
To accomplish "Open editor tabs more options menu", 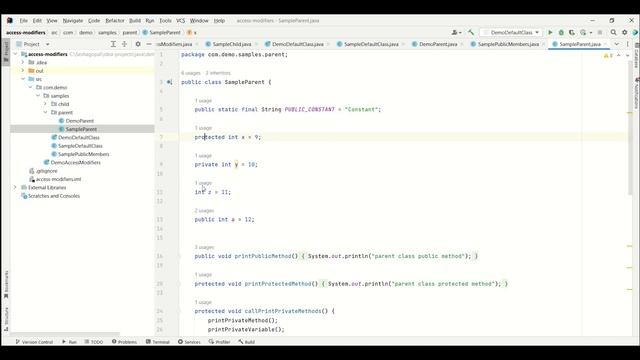I will pos(628,44).
